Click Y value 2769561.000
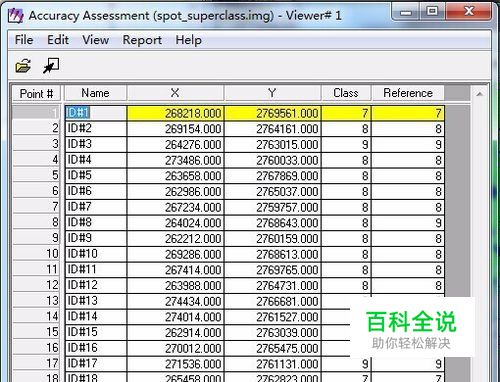This screenshot has width=500, height=382. [x=273, y=113]
